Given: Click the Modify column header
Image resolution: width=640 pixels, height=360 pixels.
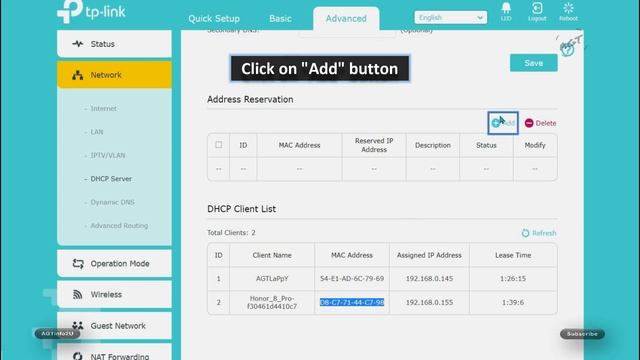Looking at the screenshot, I should click(535, 145).
